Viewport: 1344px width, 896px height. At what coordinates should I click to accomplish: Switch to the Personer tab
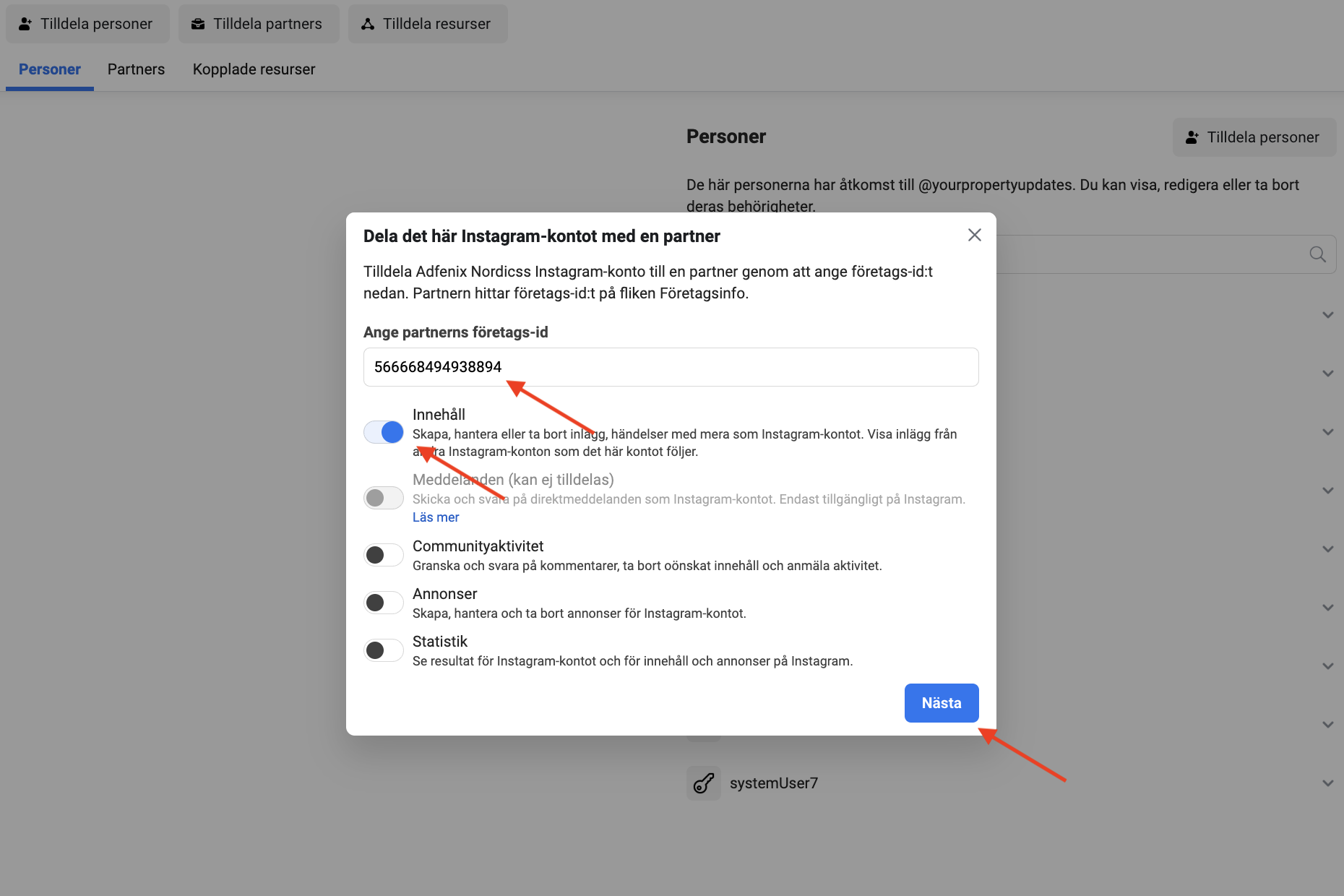click(x=50, y=69)
